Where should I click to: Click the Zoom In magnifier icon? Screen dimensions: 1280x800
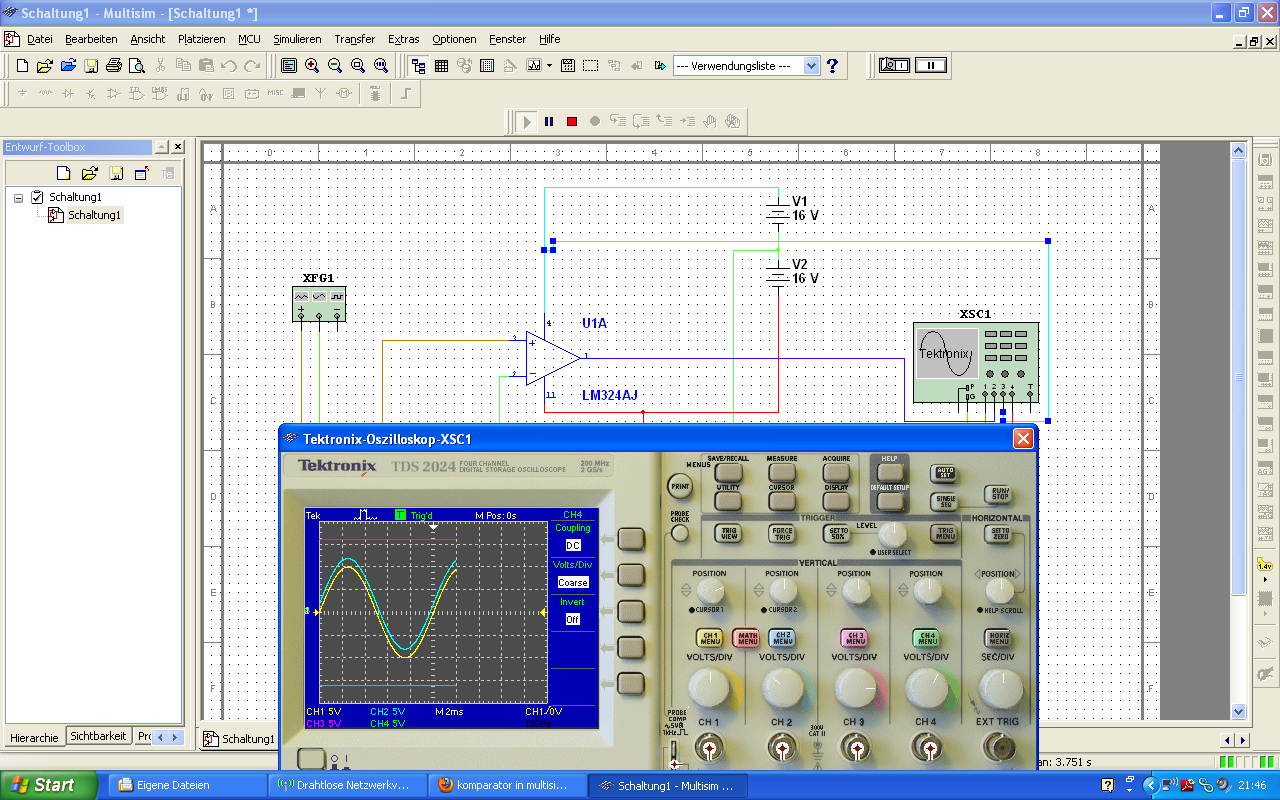[312, 66]
